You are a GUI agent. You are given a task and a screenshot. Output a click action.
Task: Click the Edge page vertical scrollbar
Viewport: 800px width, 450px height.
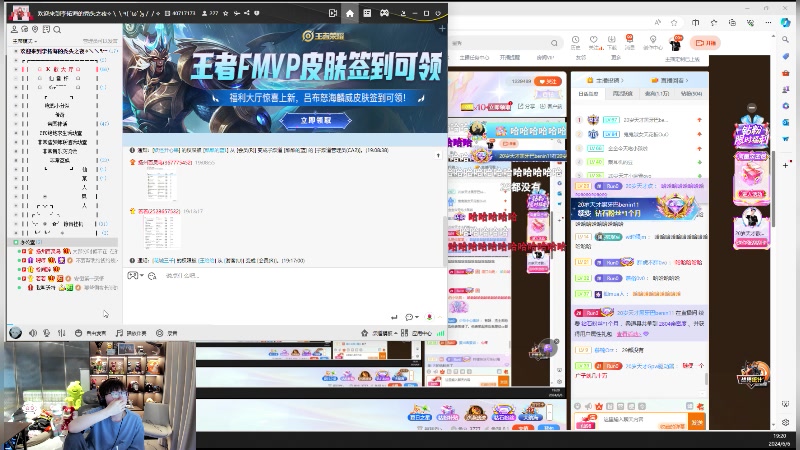point(773,189)
